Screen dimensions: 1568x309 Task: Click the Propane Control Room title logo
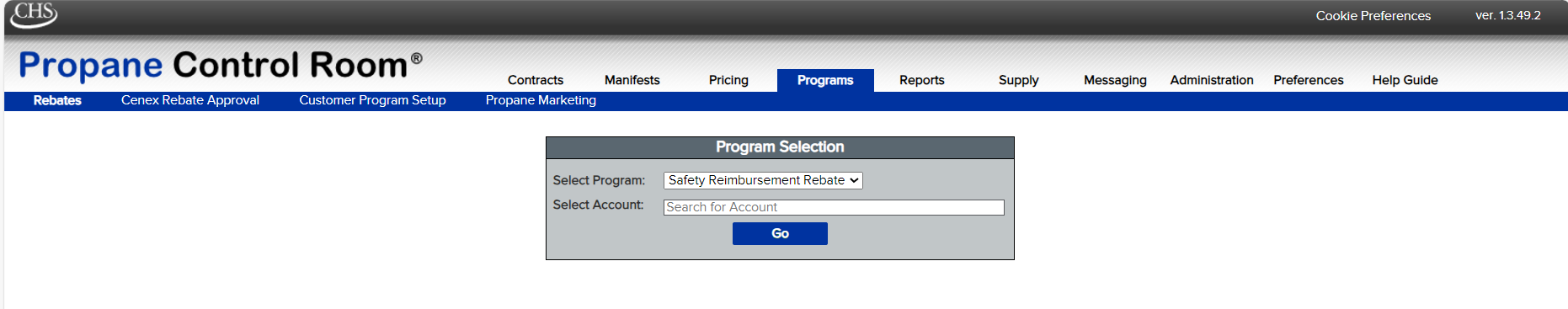(220, 65)
